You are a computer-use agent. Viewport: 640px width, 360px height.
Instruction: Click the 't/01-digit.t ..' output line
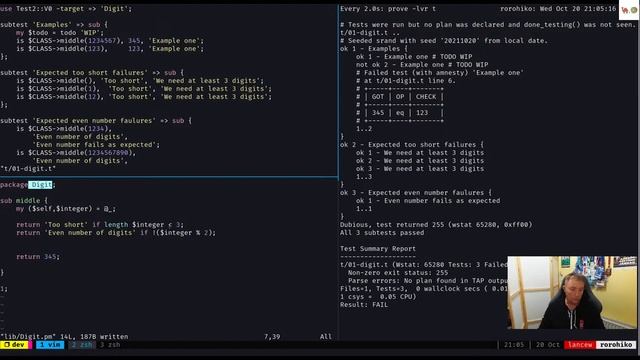point(370,33)
